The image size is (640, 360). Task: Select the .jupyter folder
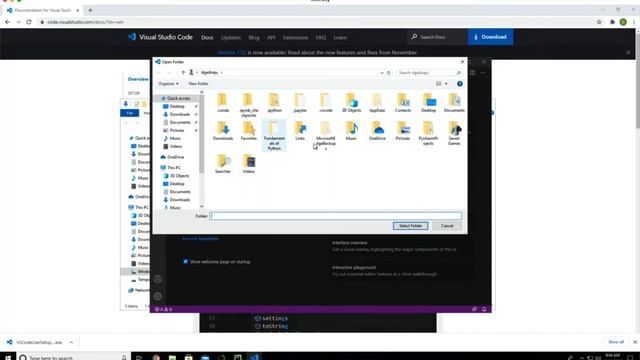coord(300,103)
